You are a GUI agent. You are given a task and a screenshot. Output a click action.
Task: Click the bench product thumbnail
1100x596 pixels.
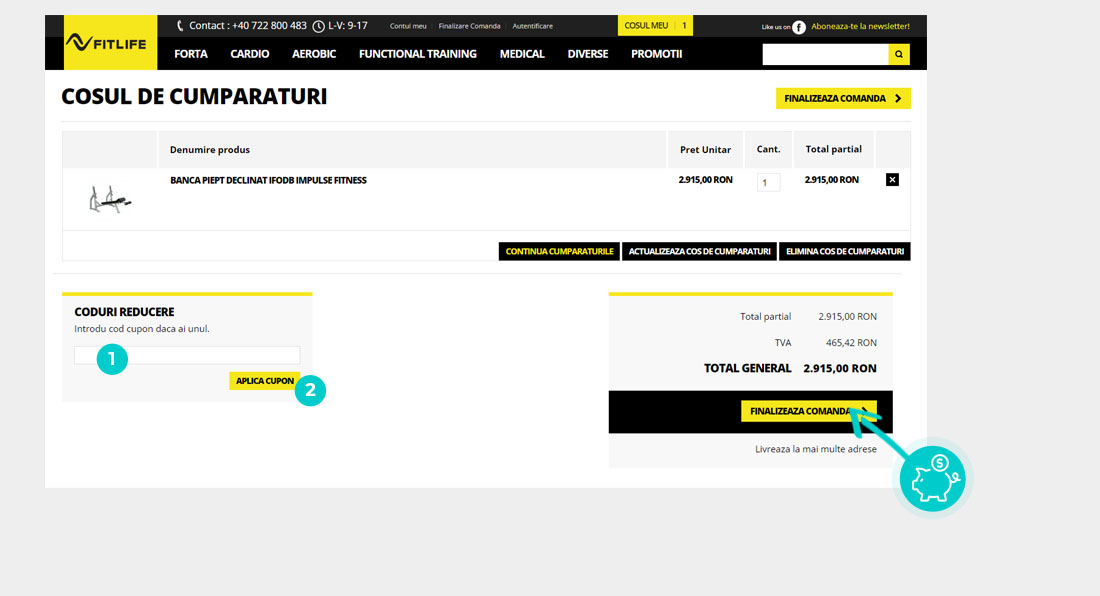click(110, 198)
